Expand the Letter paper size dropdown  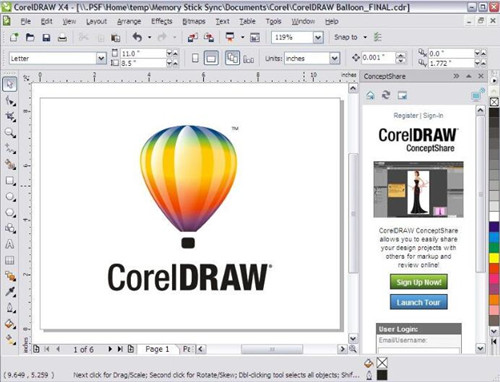pyautogui.click(x=101, y=59)
